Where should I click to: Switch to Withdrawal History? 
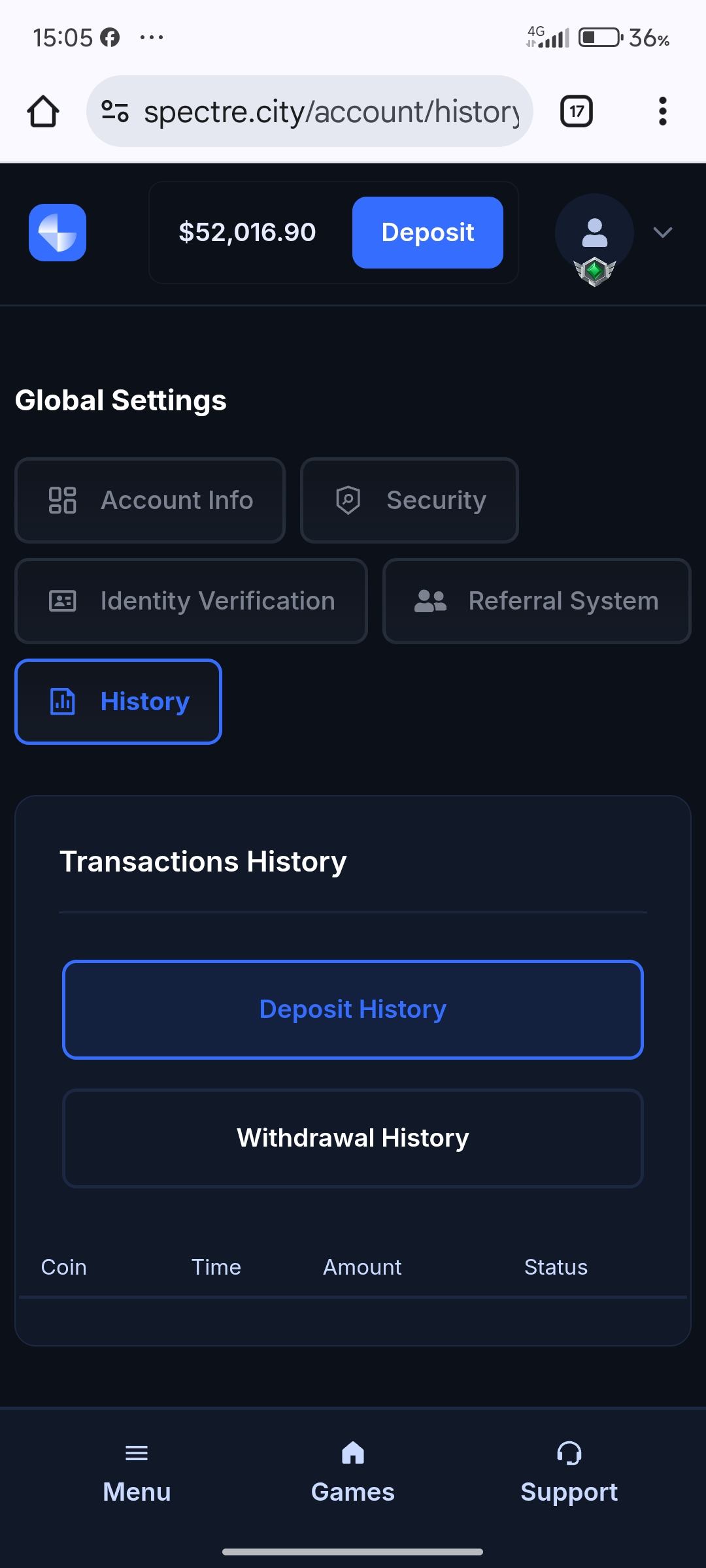coord(353,1138)
